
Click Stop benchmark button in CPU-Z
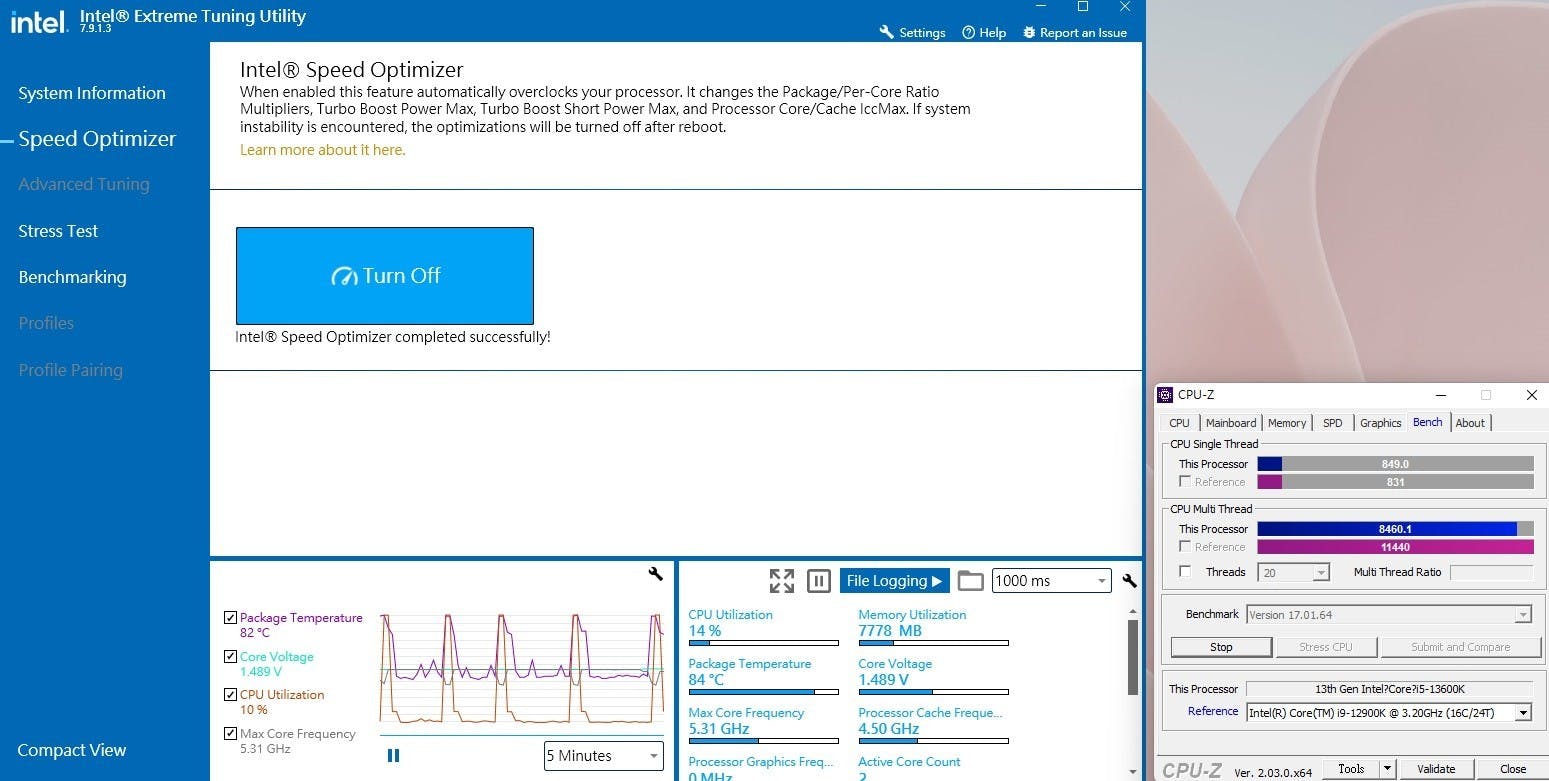tap(1221, 647)
